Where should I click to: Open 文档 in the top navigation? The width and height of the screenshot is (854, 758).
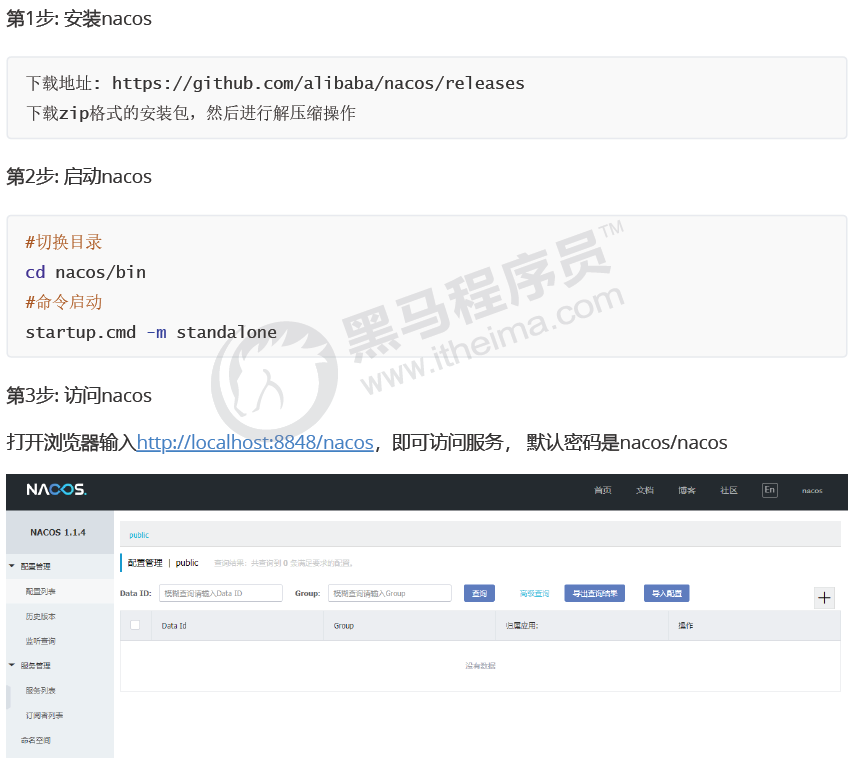[644, 491]
